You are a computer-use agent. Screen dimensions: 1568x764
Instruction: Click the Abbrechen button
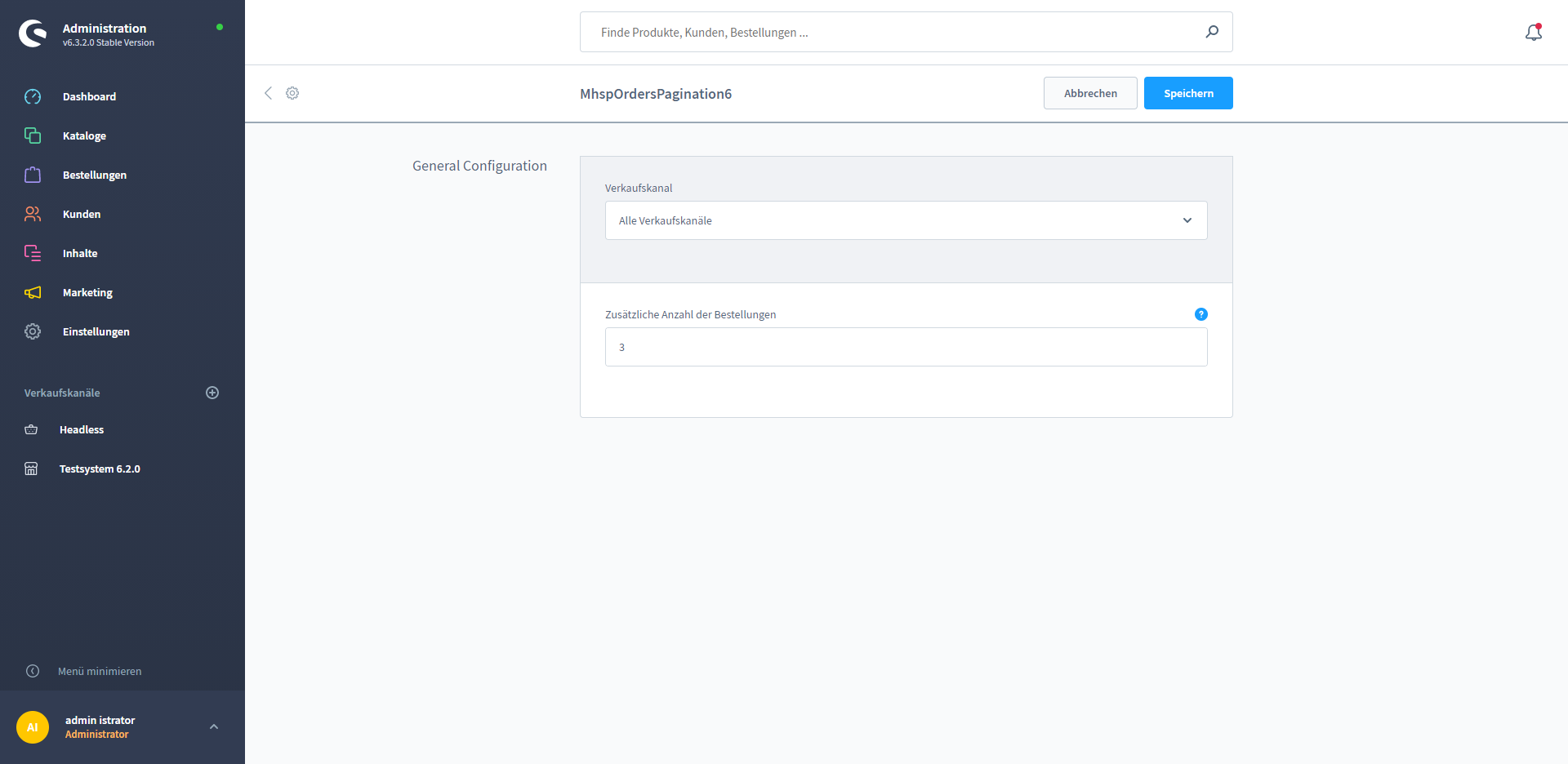click(1089, 93)
